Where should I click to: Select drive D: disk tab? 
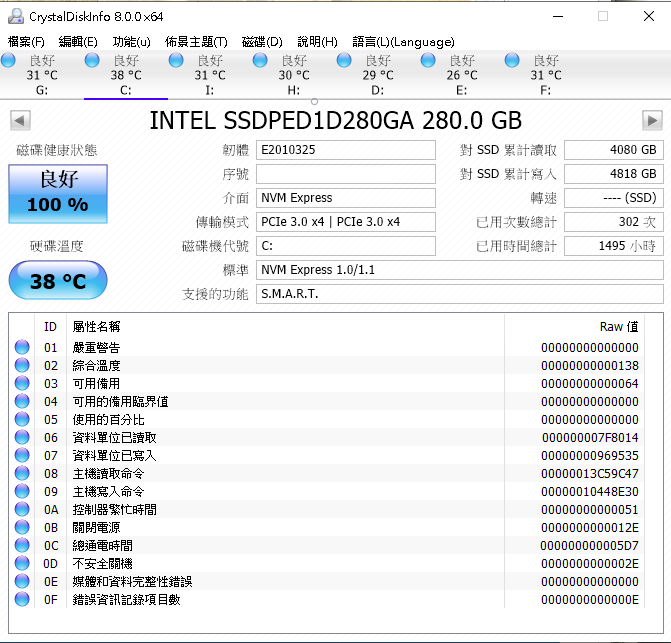pos(377,75)
